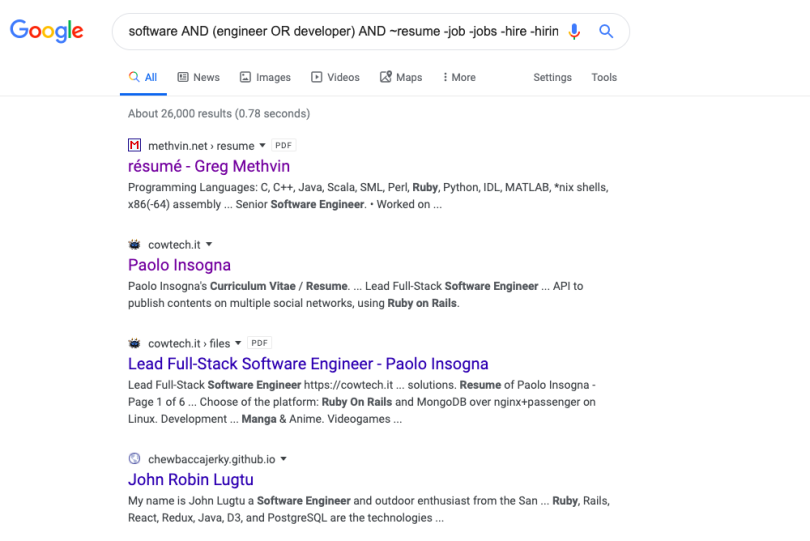This screenshot has height=541, width=810.
Task: Click the chewbaccajerky.github.io URL text
Action: tap(212, 459)
